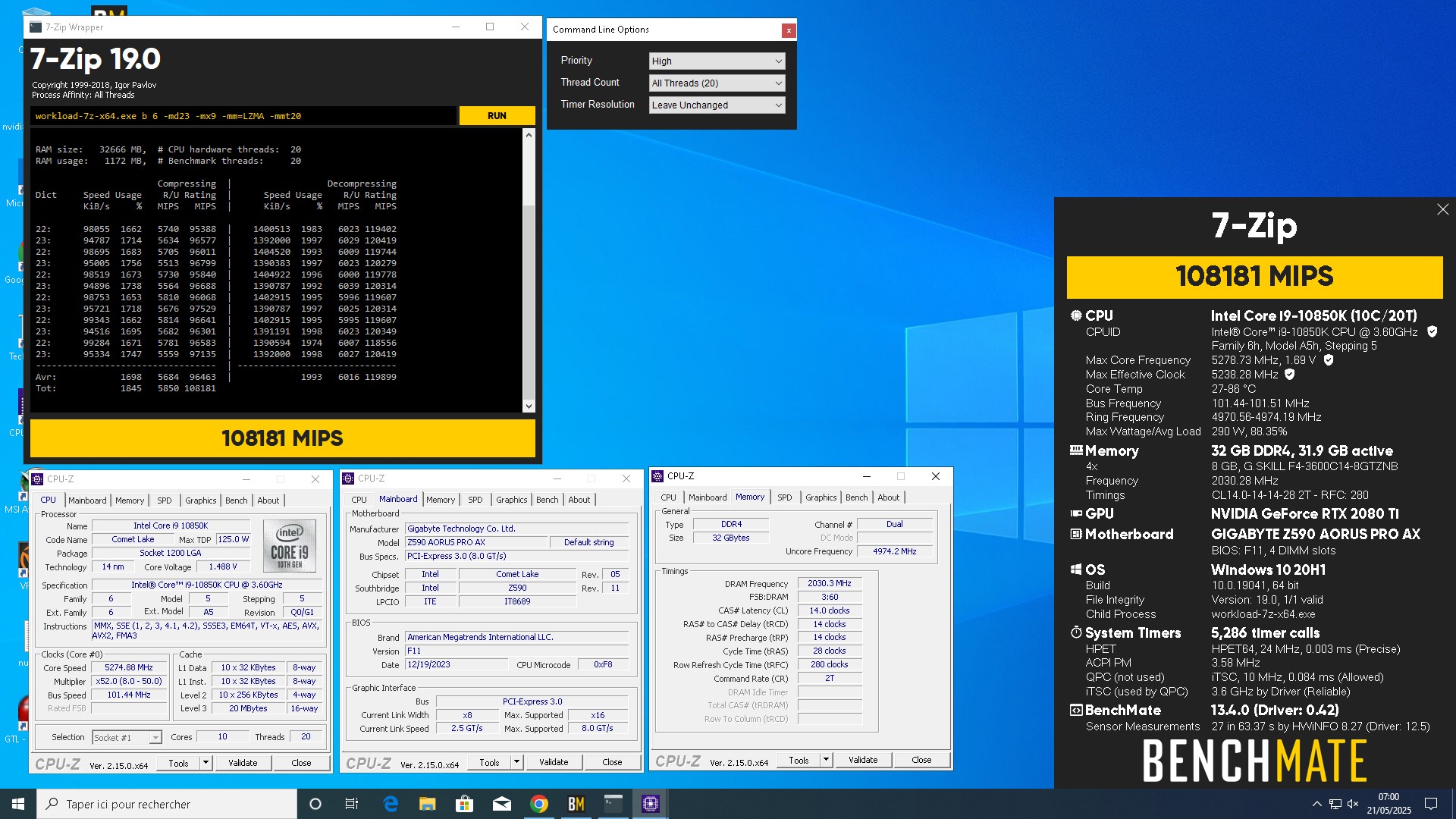Close the Command Line Options panel
This screenshot has height=819, width=1456.
click(x=789, y=30)
